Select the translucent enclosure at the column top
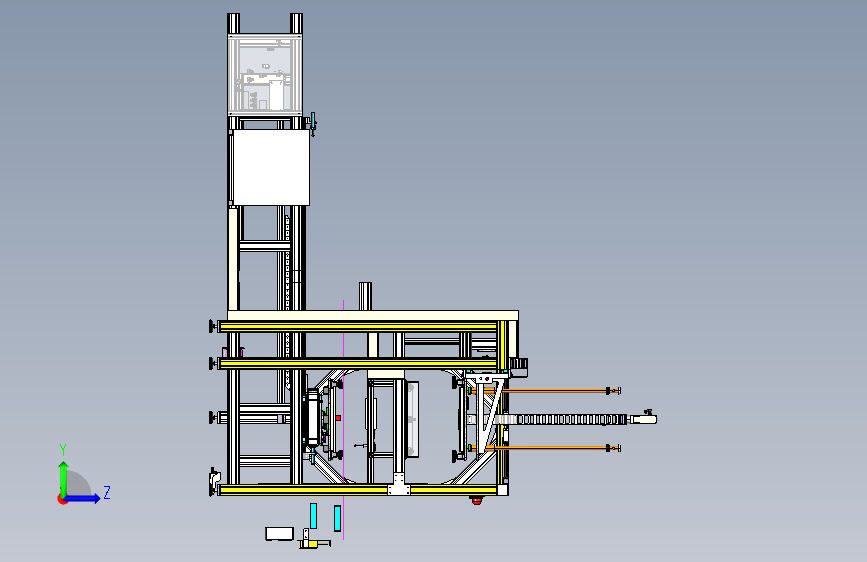This screenshot has height=562, width=867. tap(265, 75)
